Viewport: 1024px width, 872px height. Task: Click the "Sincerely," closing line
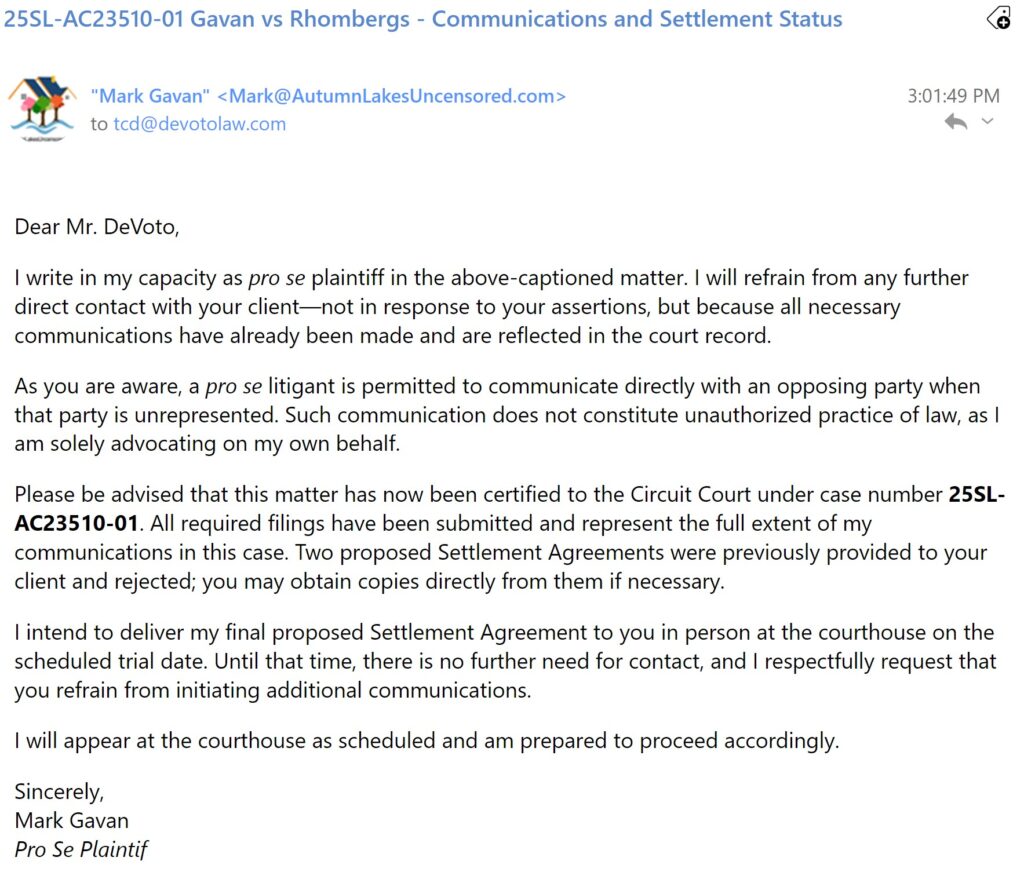[x=59, y=792]
